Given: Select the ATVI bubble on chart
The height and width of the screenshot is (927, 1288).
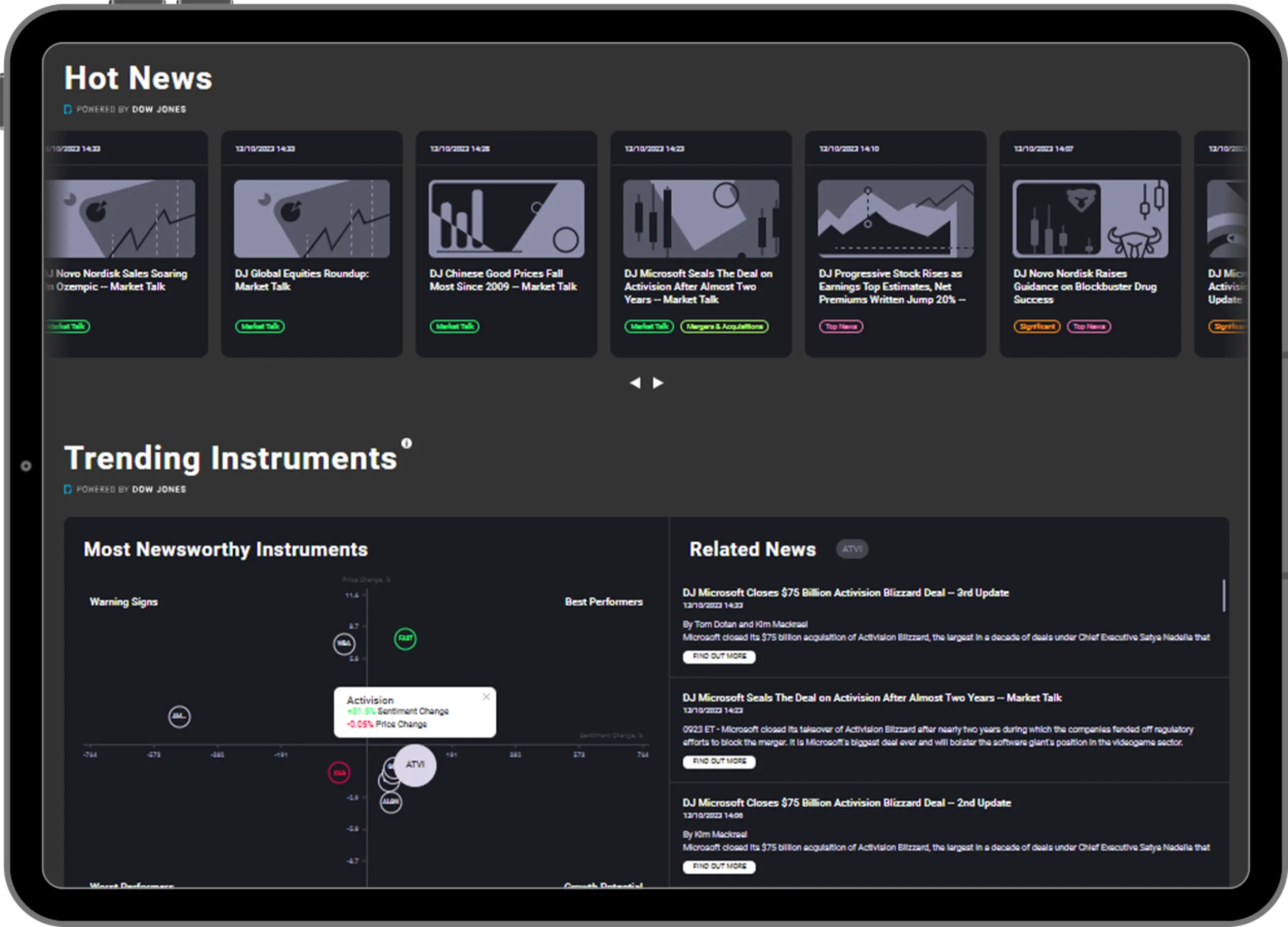Looking at the screenshot, I should 415,765.
